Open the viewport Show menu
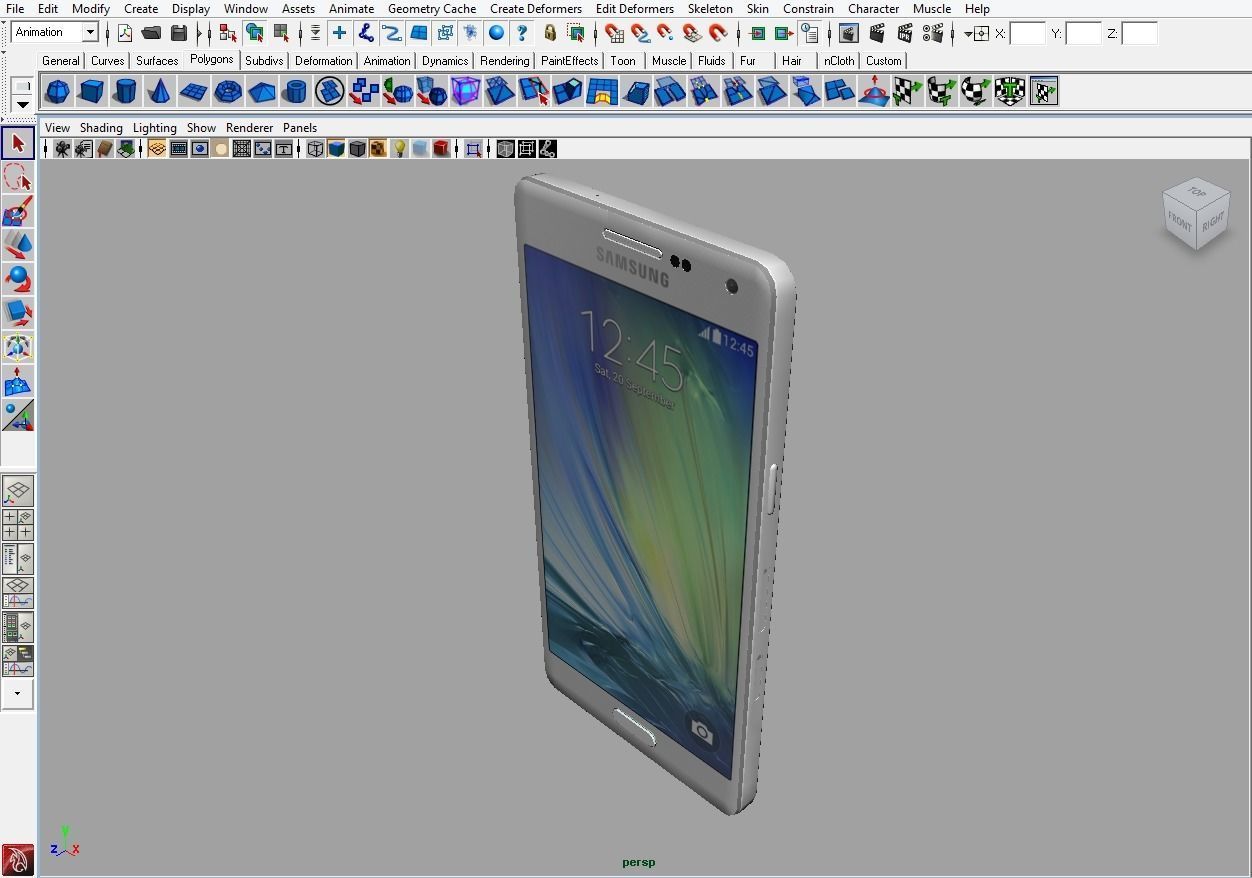Image resolution: width=1252 pixels, height=878 pixels. tap(201, 128)
